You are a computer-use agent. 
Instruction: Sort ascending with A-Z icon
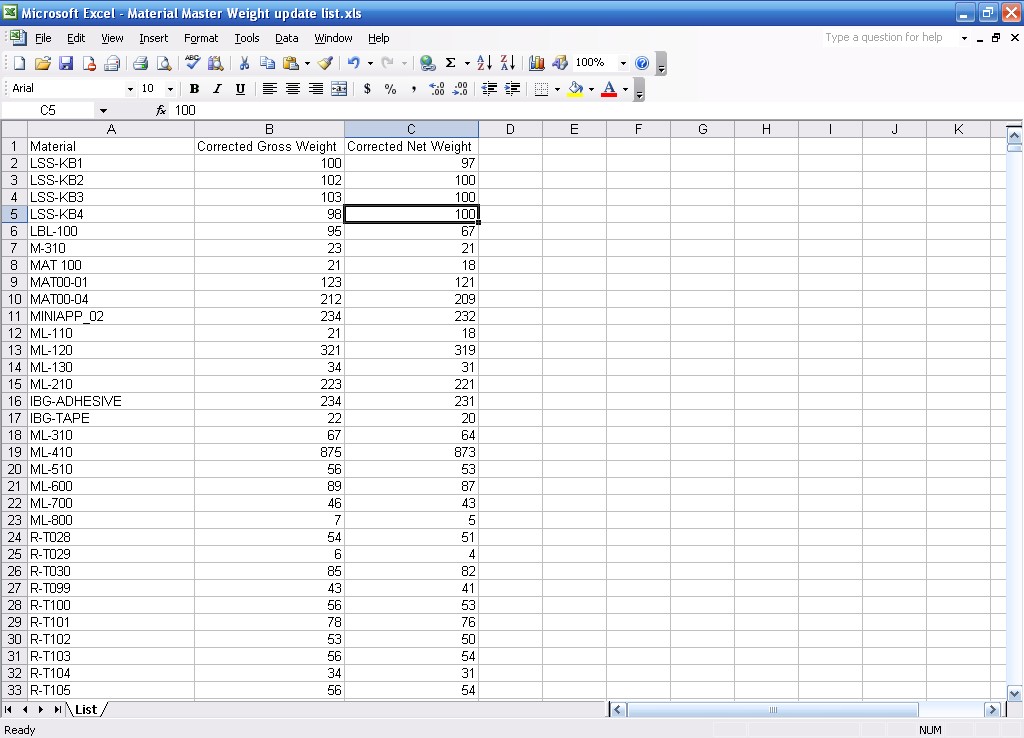pyautogui.click(x=484, y=63)
